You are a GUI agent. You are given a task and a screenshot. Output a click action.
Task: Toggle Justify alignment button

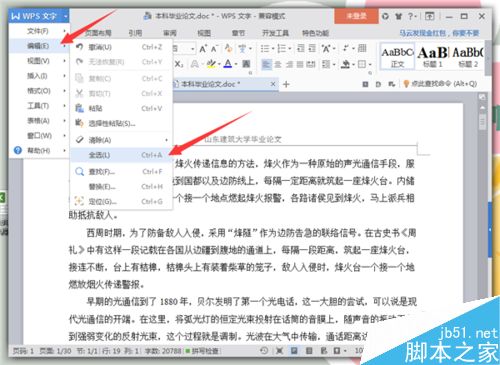coord(300,64)
